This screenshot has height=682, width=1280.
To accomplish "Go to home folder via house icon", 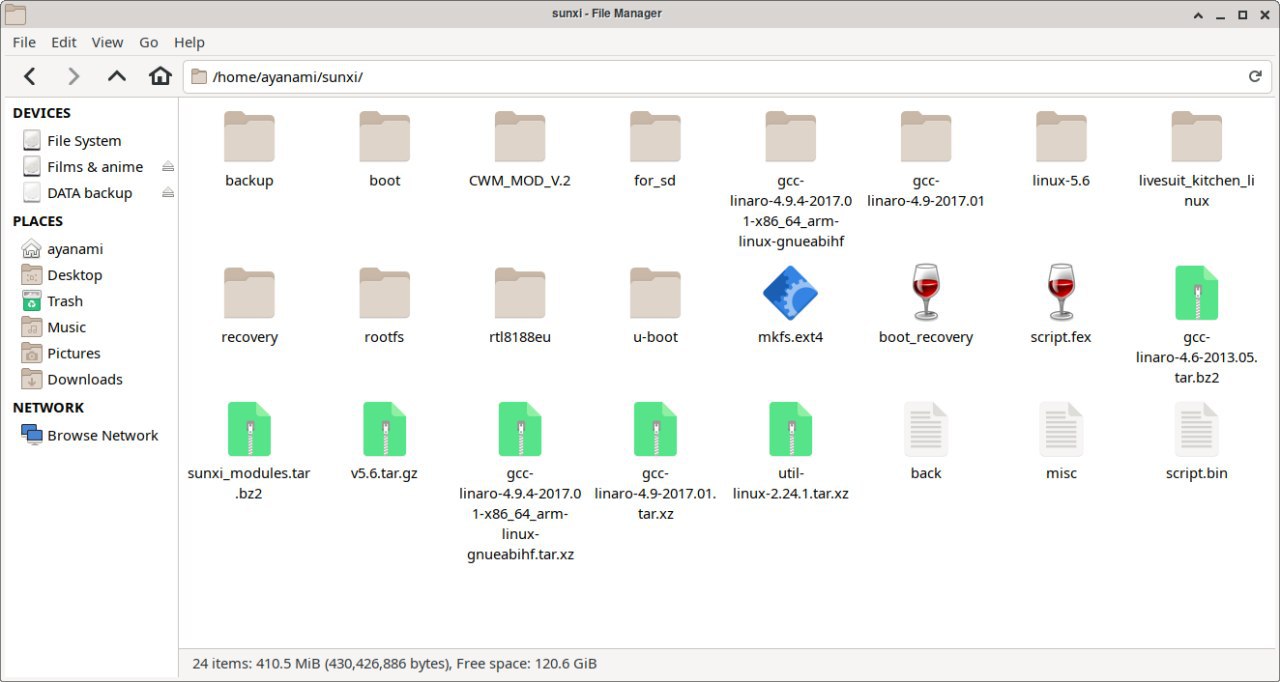I will pyautogui.click(x=160, y=76).
